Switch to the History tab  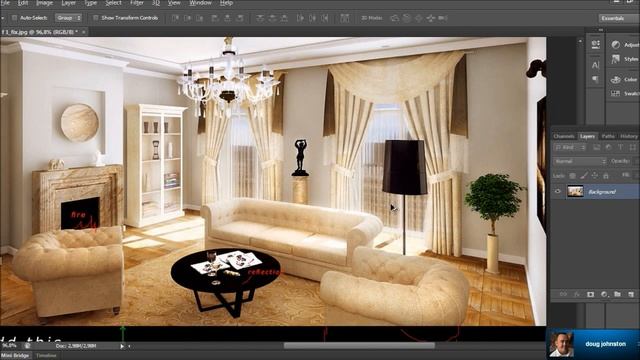[629, 136]
